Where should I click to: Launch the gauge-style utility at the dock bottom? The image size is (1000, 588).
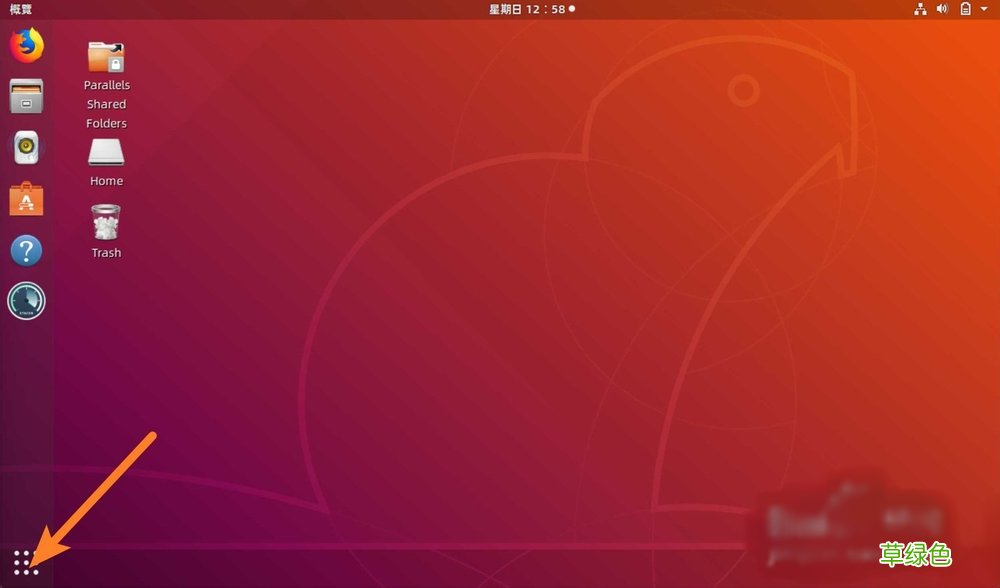pyautogui.click(x=25, y=301)
